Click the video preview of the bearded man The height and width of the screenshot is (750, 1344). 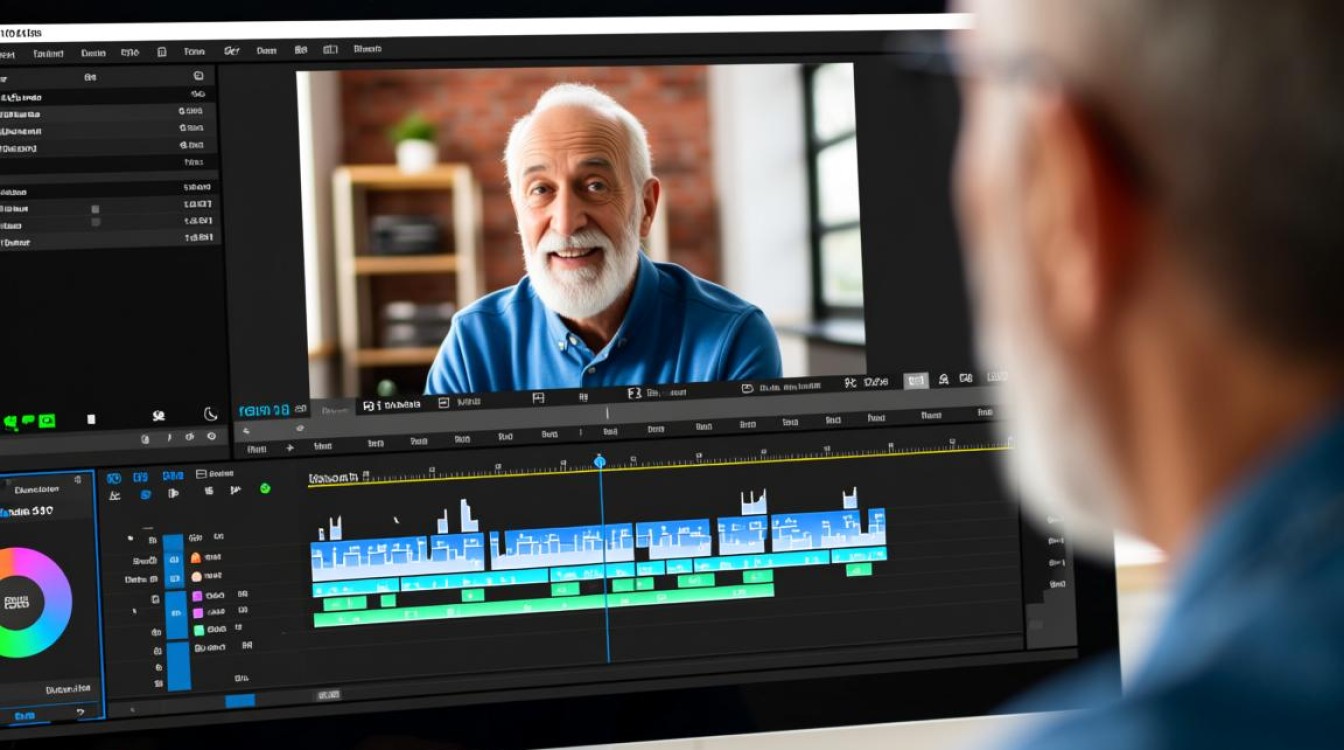pos(580,228)
